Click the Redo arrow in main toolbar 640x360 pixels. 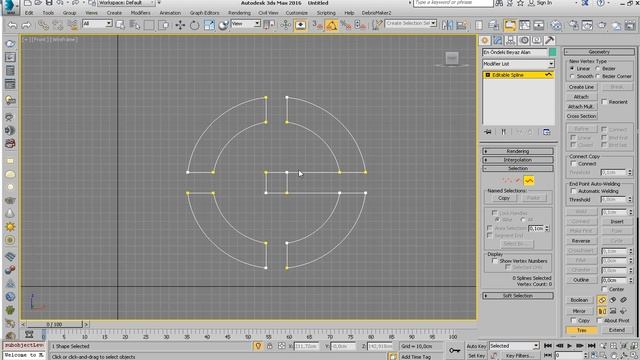click(26, 25)
